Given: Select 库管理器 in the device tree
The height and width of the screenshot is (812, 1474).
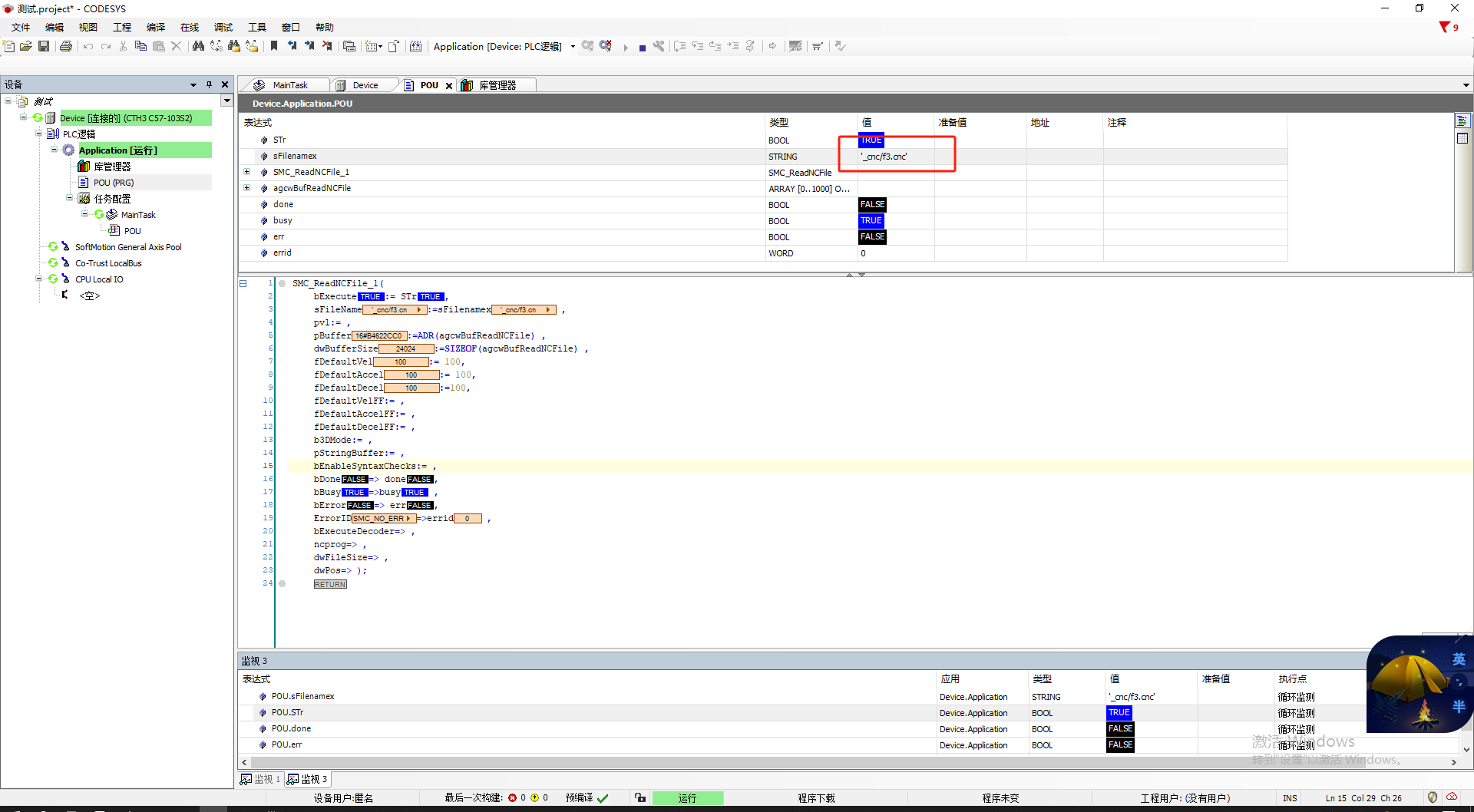Looking at the screenshot, I should (x=112, y=167).
